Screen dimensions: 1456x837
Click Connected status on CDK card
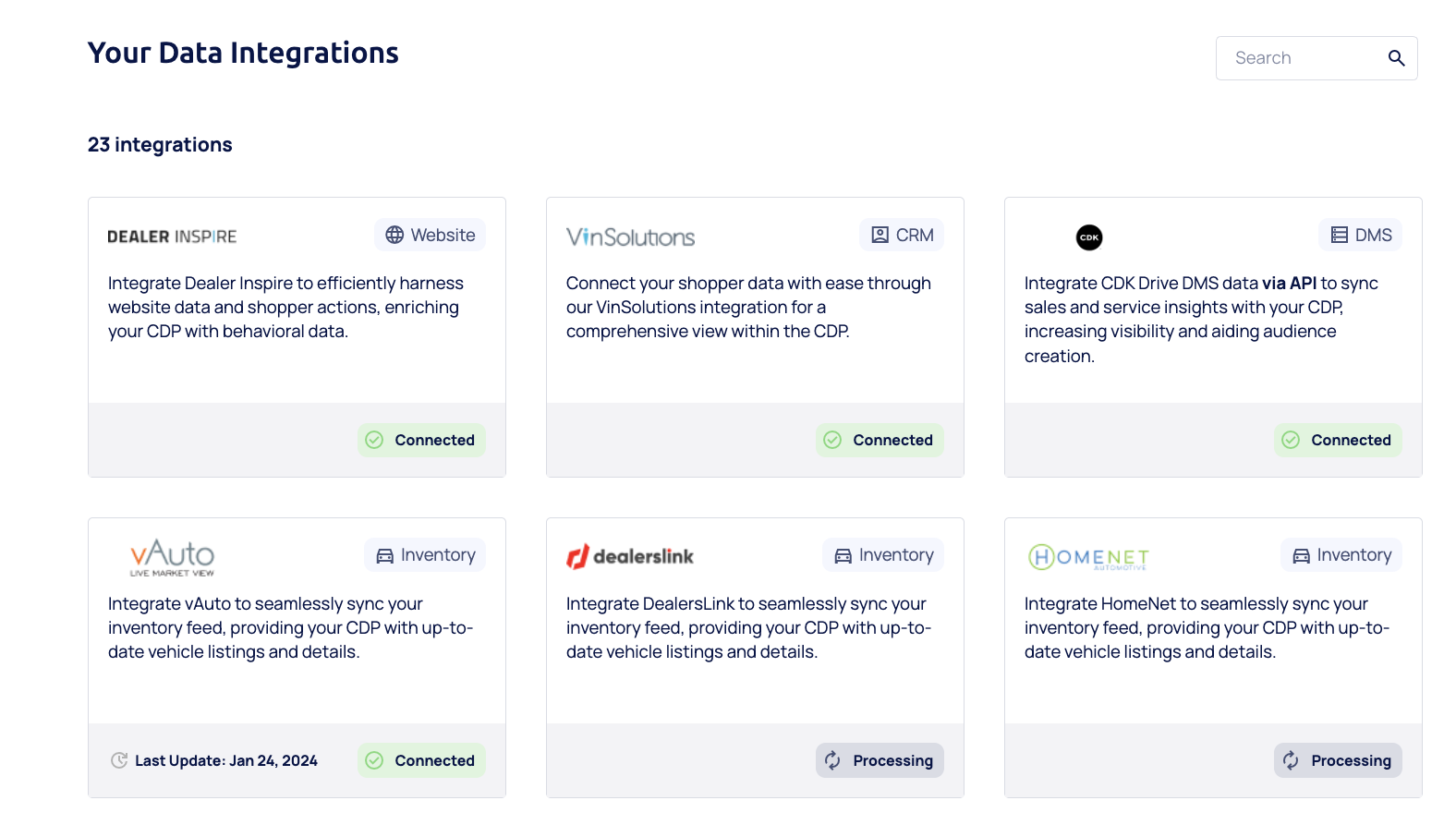(1338, 441)
